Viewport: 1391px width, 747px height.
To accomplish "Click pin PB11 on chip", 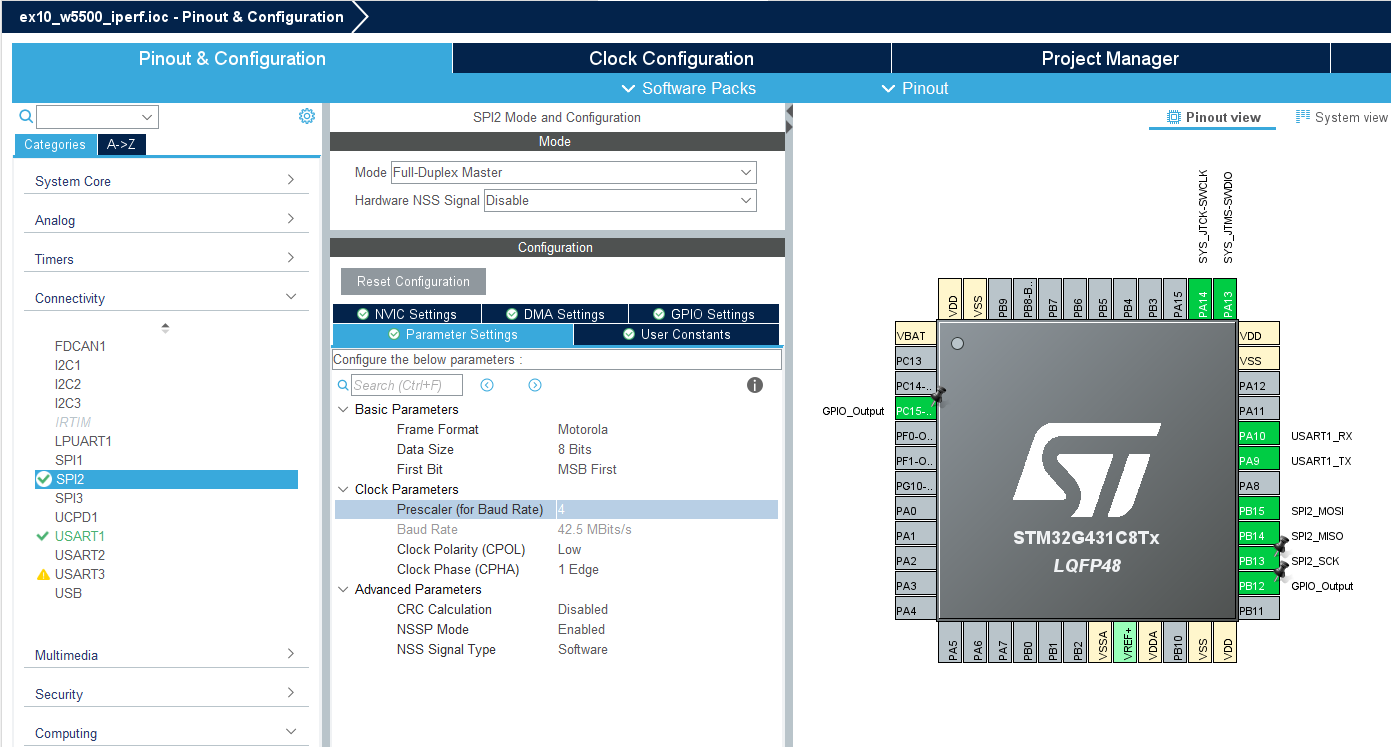I will 1259,611.
